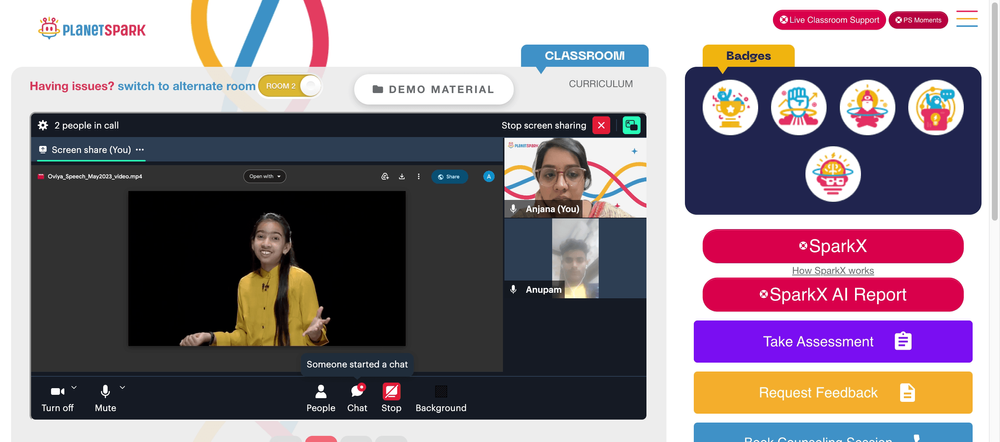Click the red X to stop screen sharing
Viewport: 1000px width, 442px height.
pos(601,125)
